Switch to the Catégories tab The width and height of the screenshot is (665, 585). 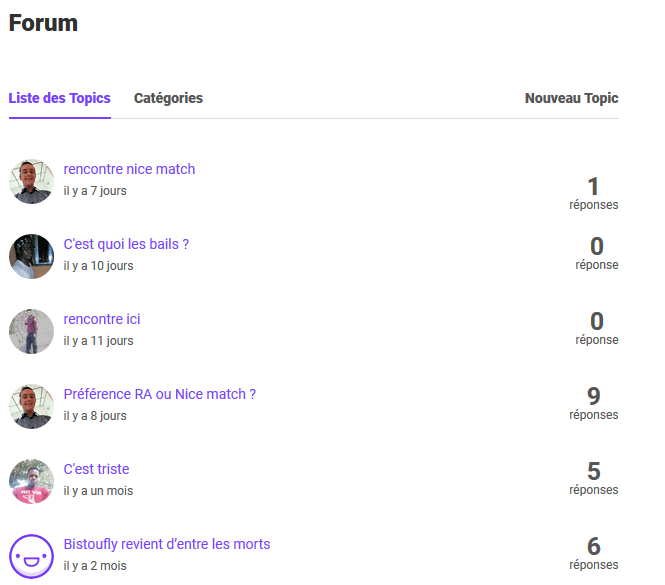pos(168,98)
